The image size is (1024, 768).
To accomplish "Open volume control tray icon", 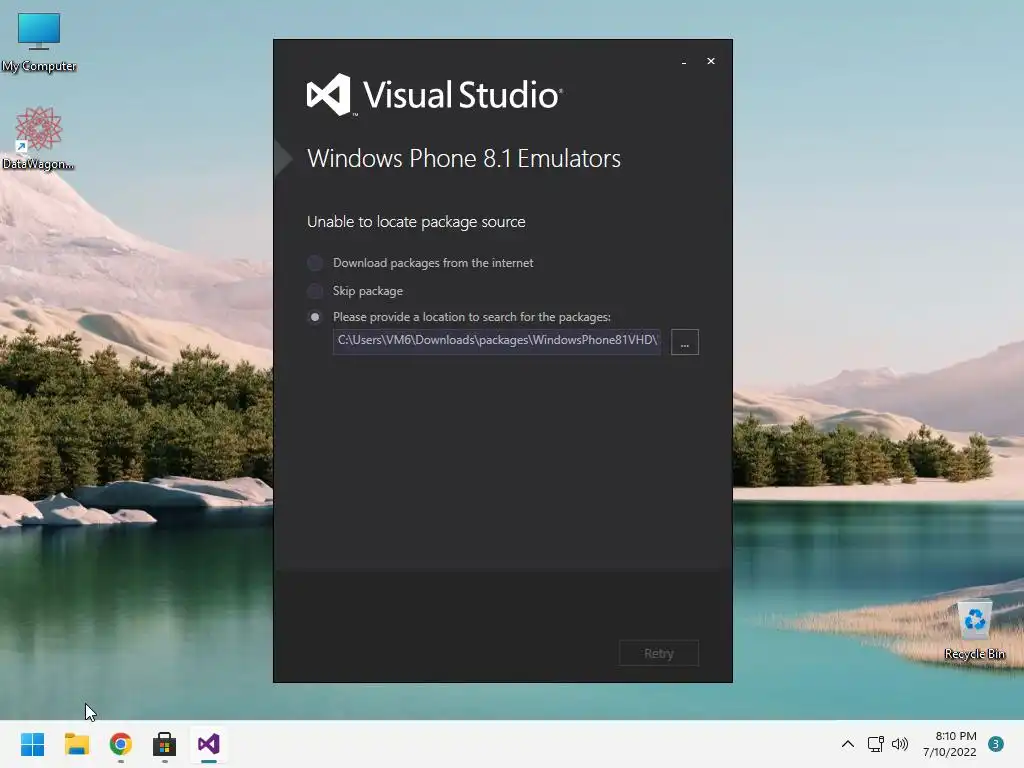I will click(900, 744).
